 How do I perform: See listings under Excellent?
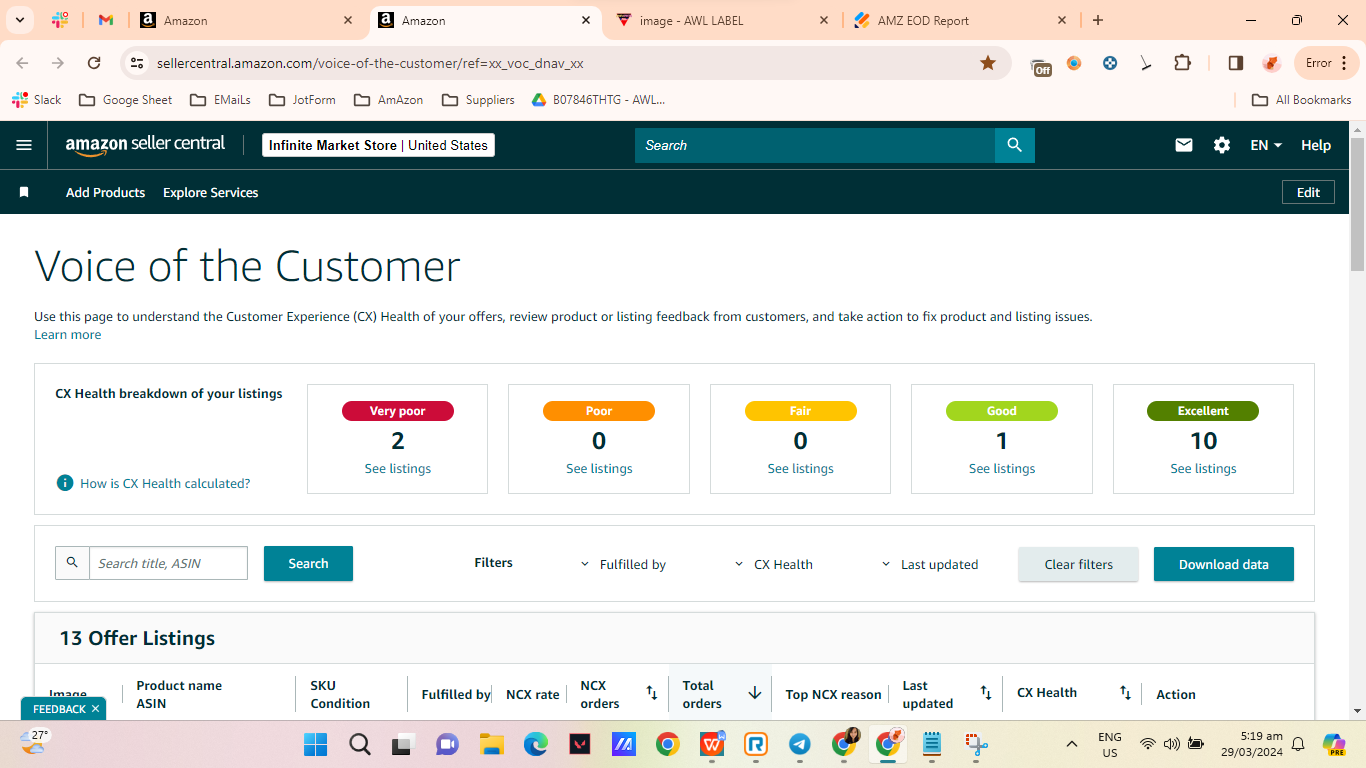[1203, 468]
